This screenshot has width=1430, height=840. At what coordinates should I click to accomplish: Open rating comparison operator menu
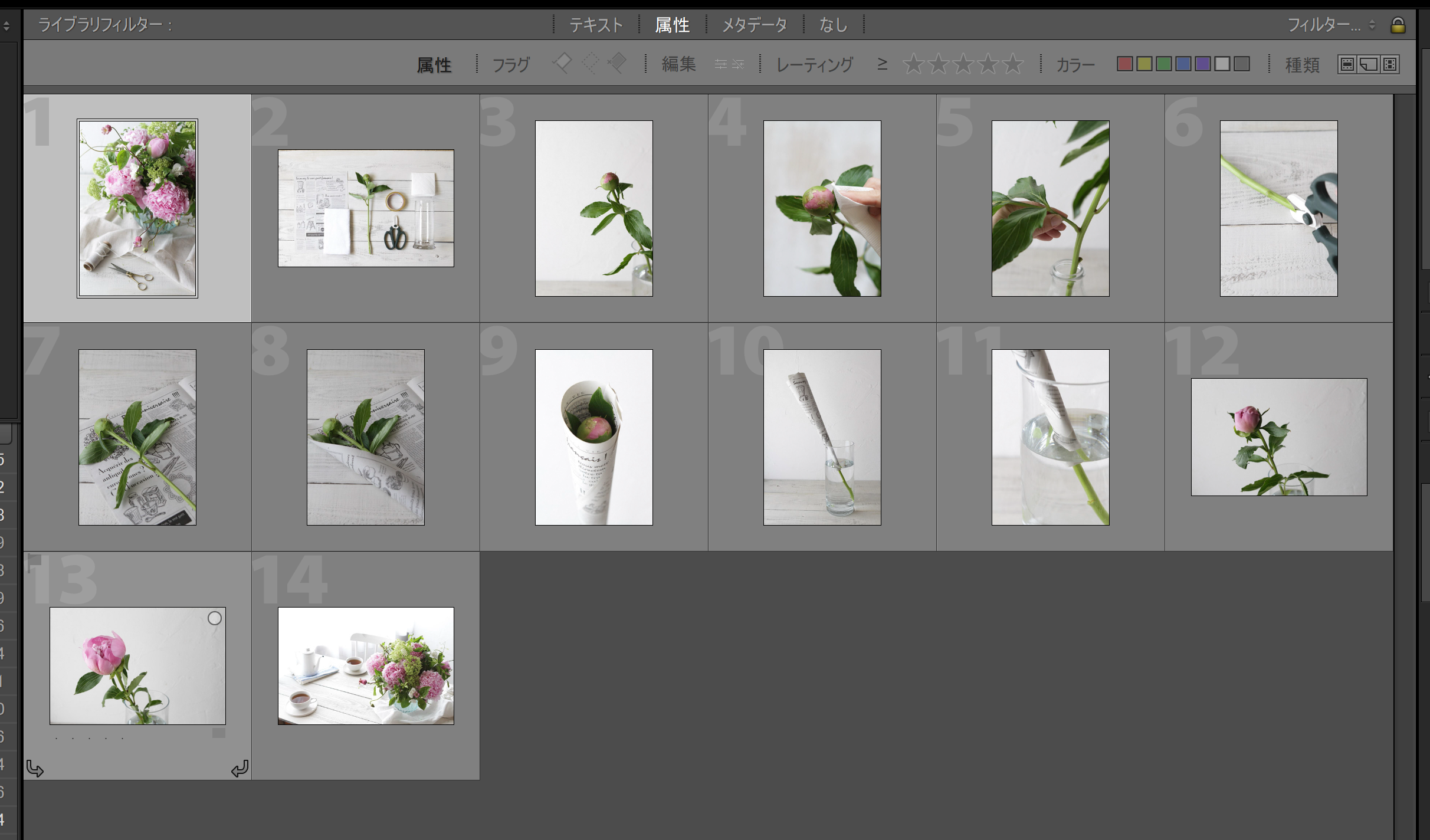click(882, 64)
